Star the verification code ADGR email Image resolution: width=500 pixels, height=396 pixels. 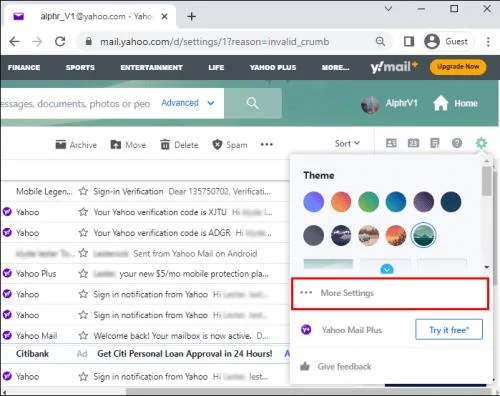[x=83, y=233]
